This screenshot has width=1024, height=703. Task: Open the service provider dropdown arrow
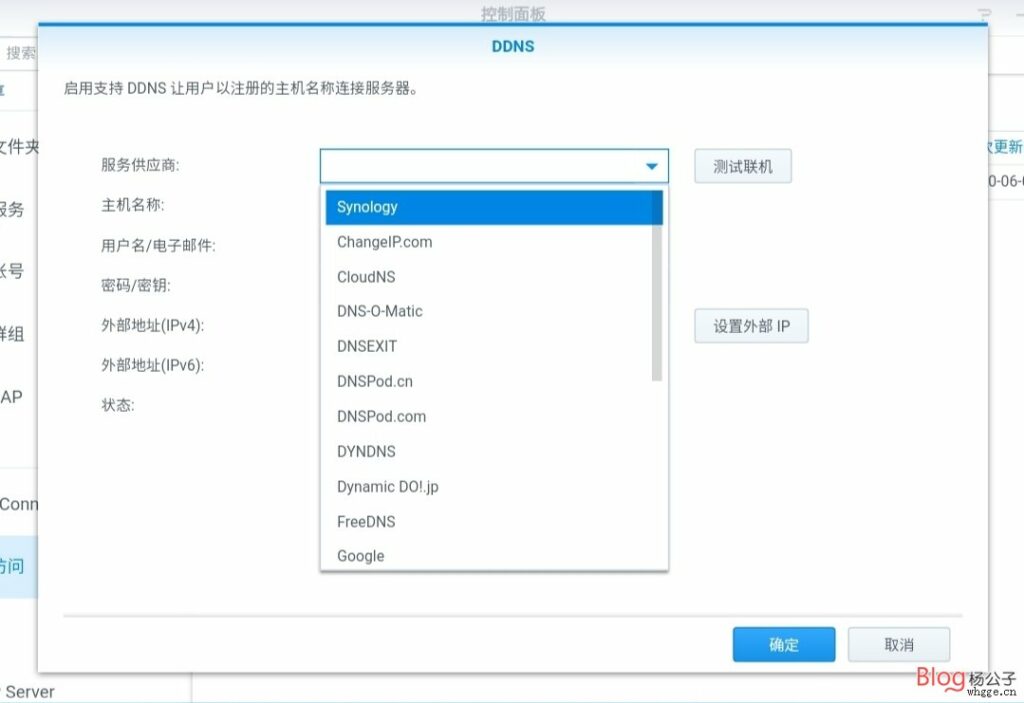(651, 166)
